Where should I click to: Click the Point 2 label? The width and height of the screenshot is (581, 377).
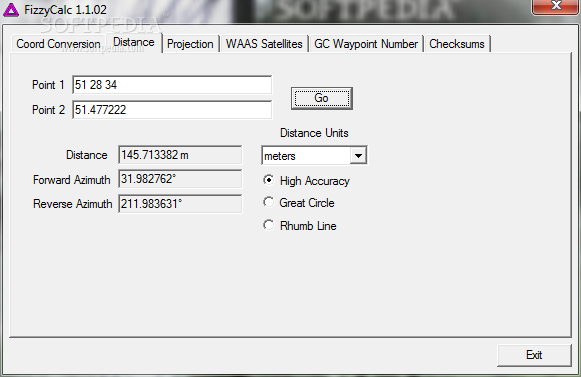[49, 110]
